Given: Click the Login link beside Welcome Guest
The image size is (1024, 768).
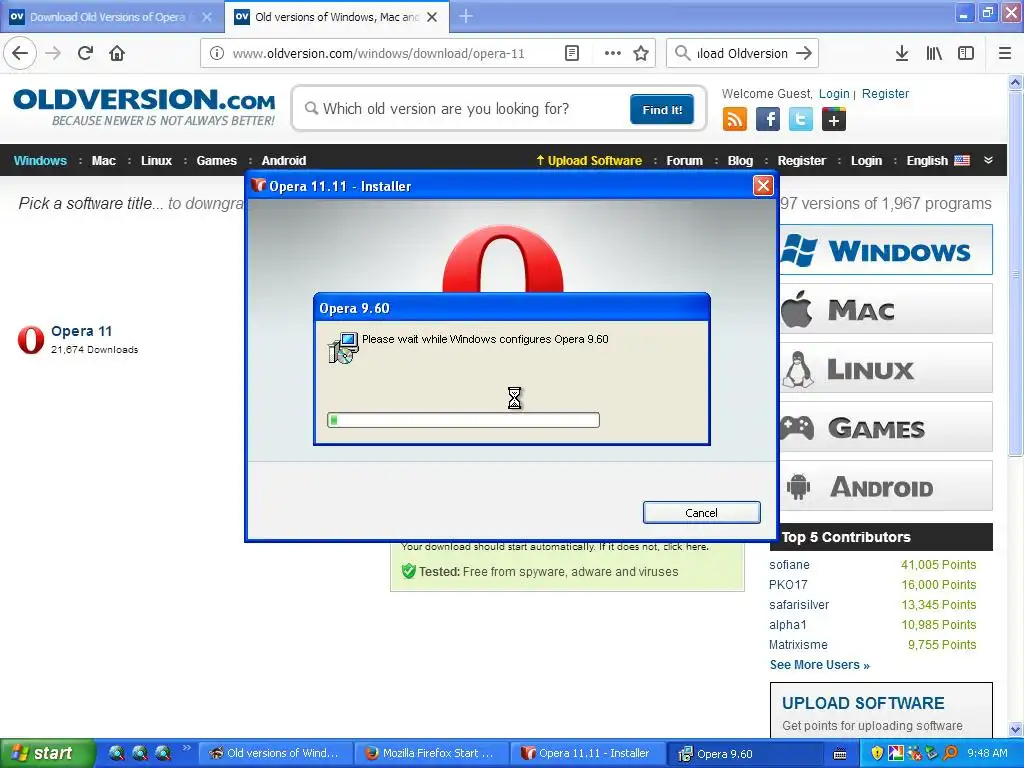Looking at the screenshot, I should [834, 93].
